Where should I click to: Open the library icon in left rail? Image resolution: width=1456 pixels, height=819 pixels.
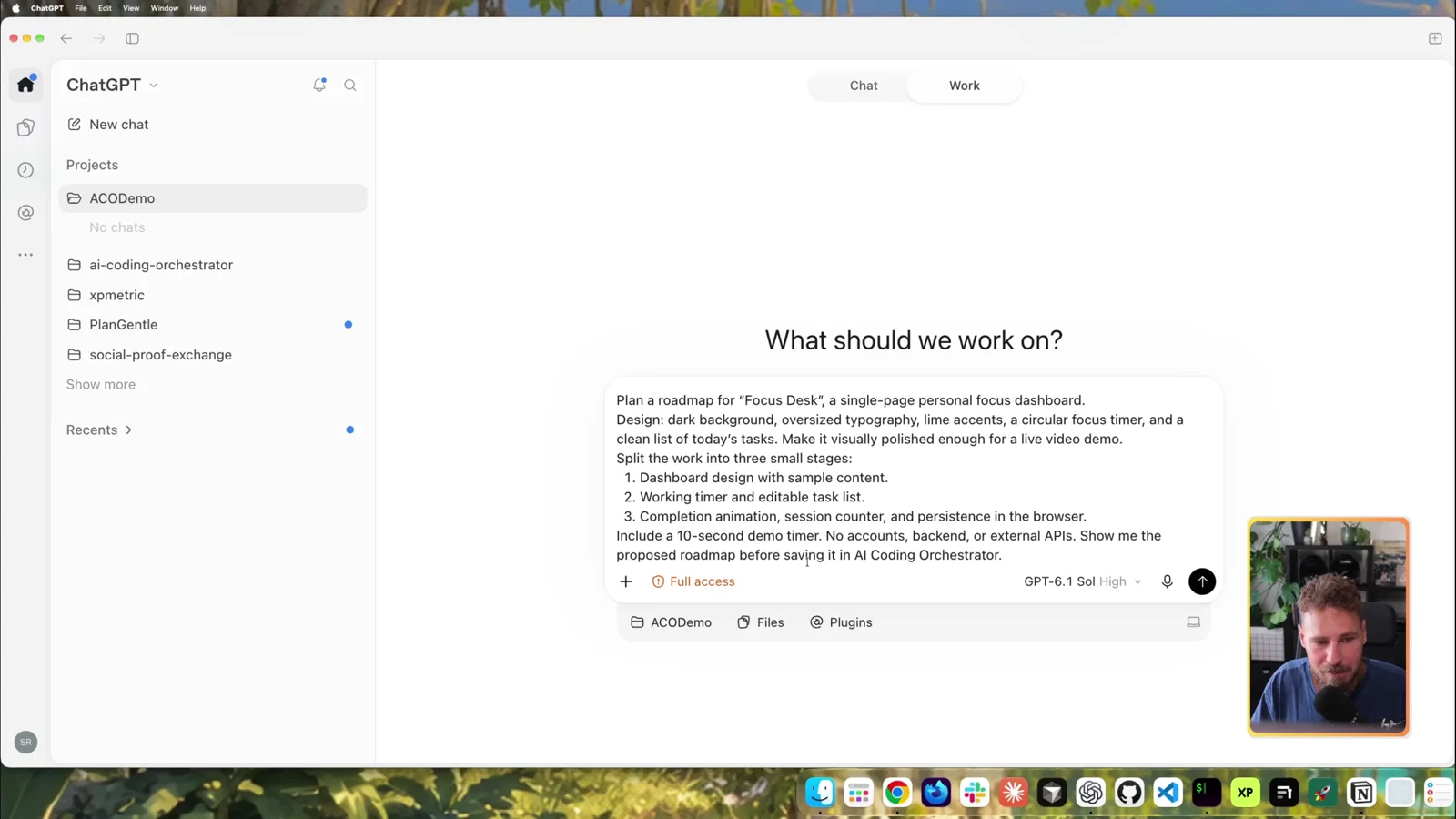pos(25,127)
